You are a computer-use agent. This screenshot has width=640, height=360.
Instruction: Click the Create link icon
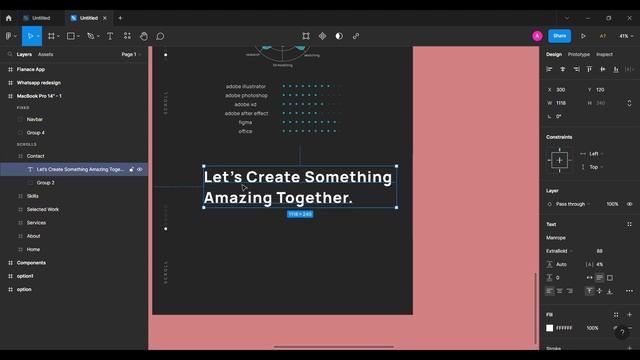[x=356, y=36]
